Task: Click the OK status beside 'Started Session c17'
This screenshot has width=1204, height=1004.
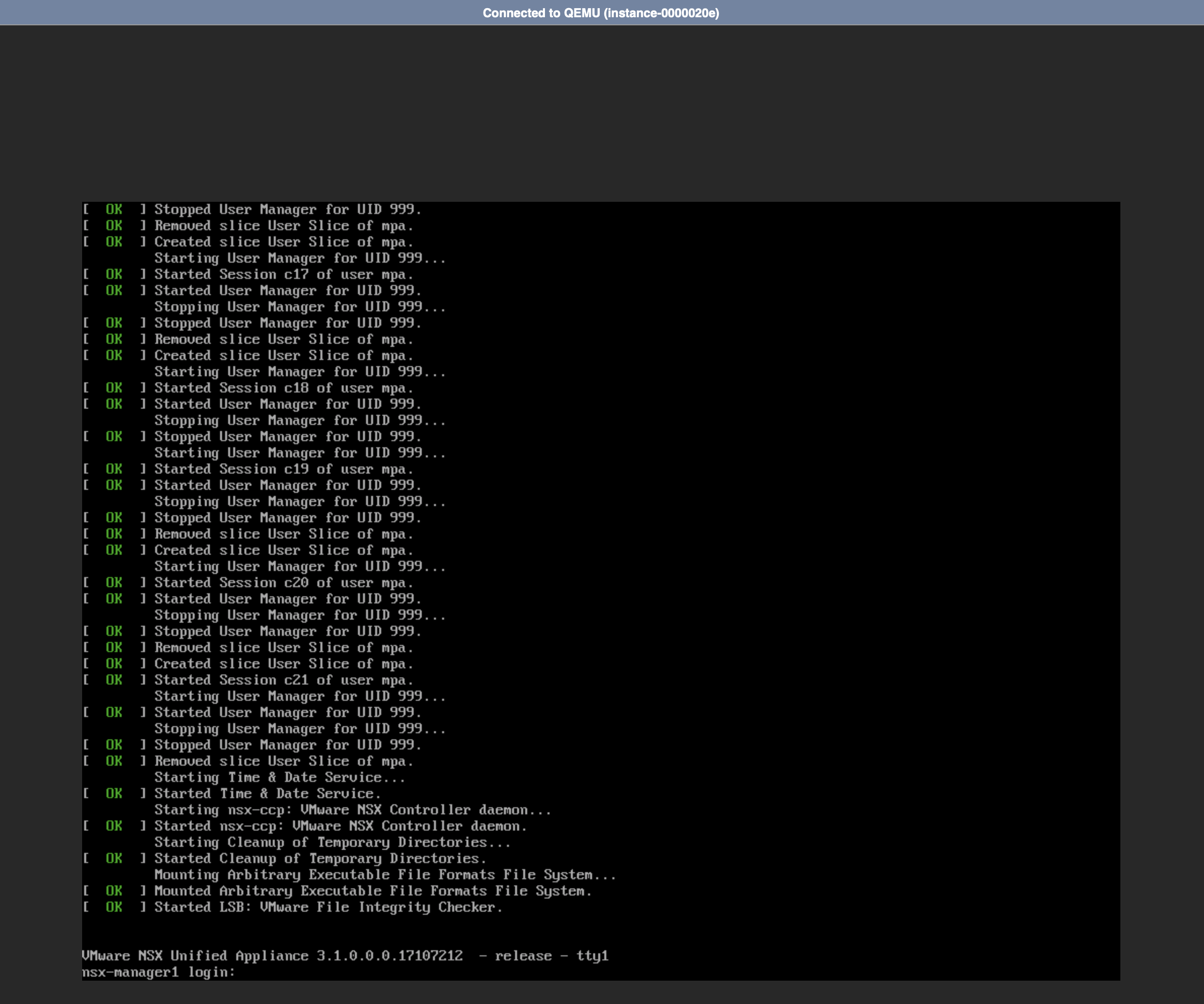Action: tap(114, 274)
